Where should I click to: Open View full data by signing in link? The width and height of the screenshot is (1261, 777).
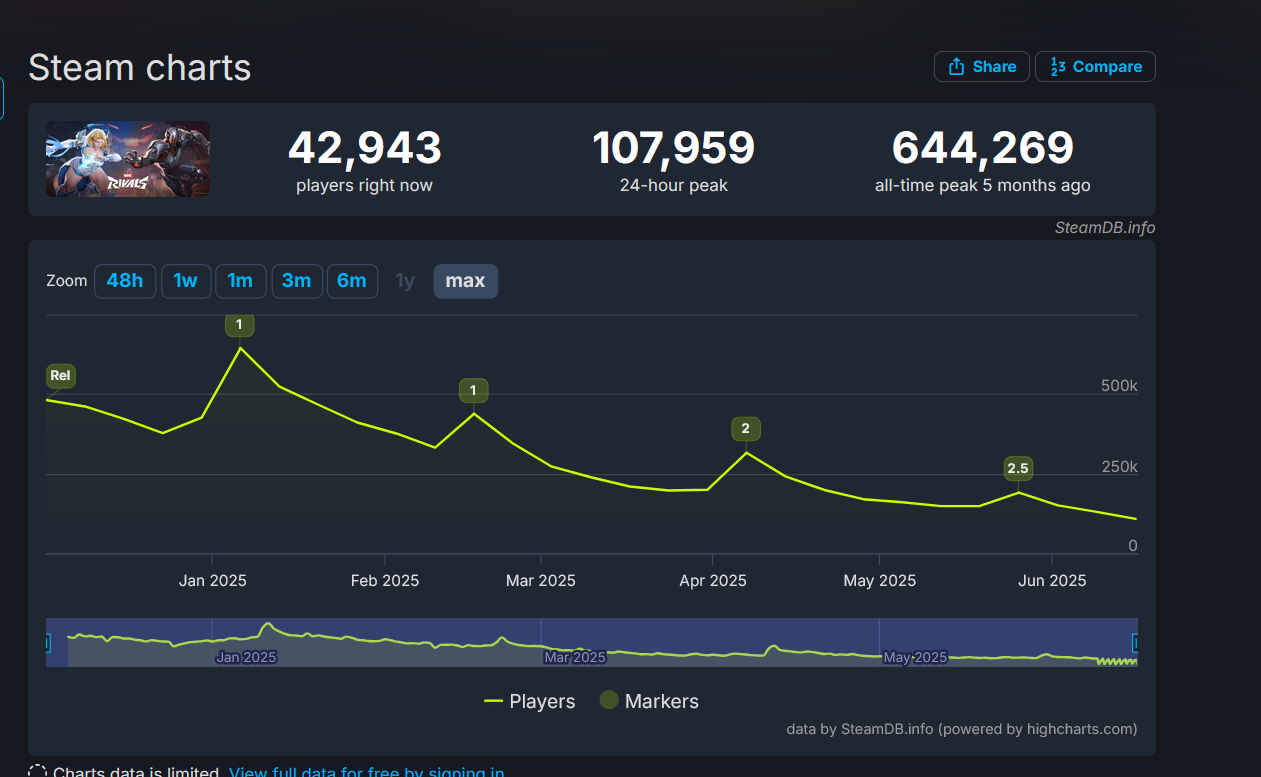tap(366, 773)
